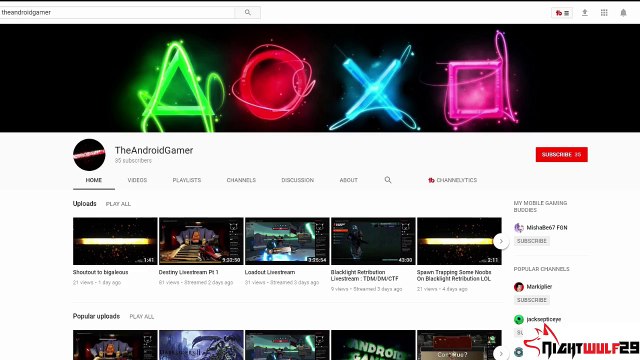This screenshot has width=640, height=360.
Task: Open the Channelytics tab
Action: click(452, 180)
